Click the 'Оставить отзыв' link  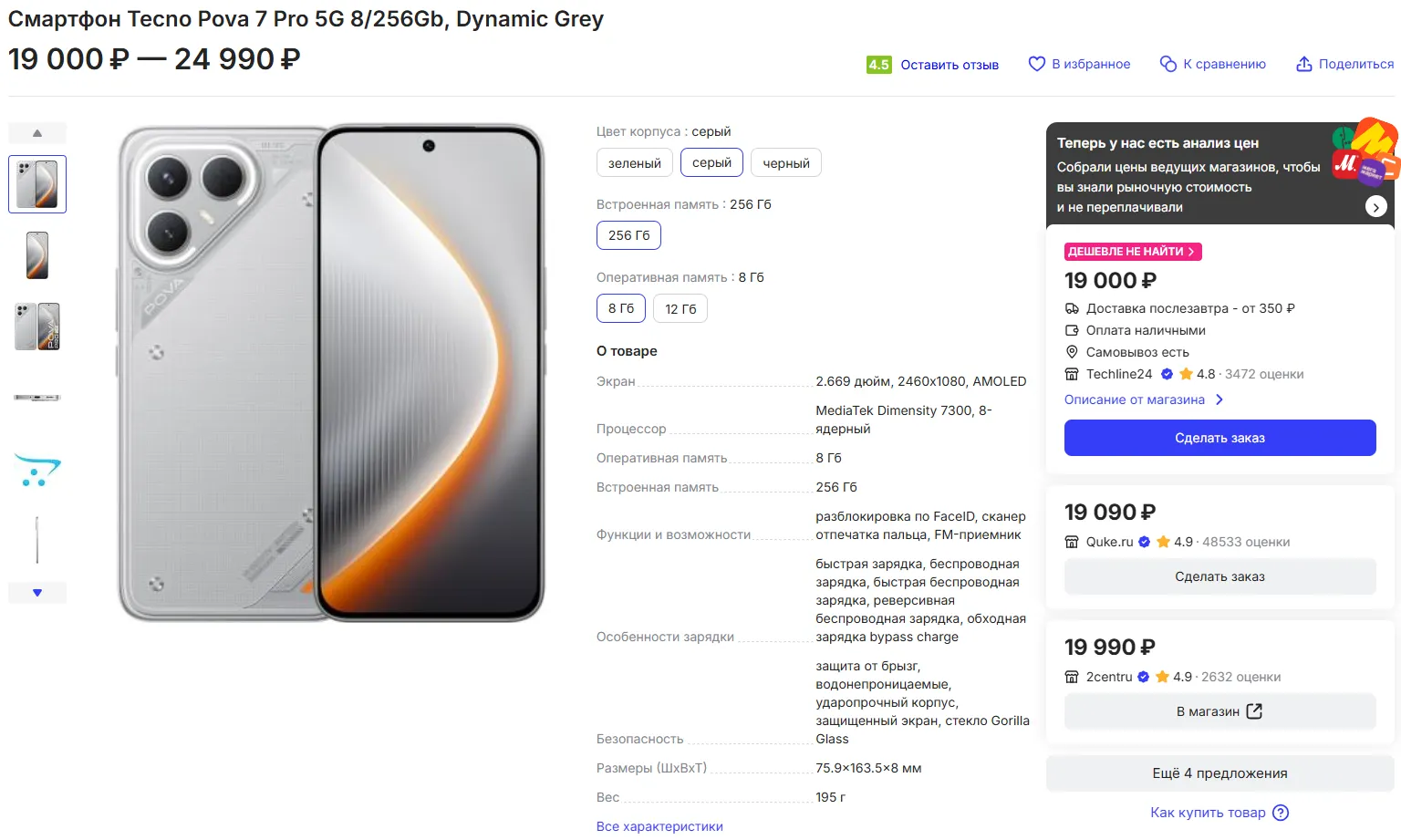[x=950, y=65]
